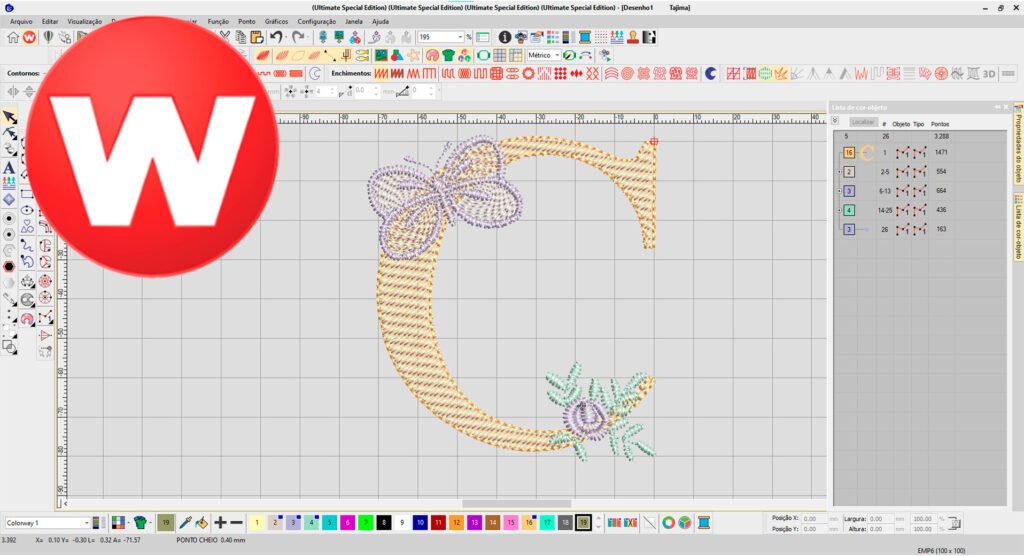Click the double-chevron expander in color-object list
The width and height of the screenshot is (1024, 556).
click(x=835, y=121)
